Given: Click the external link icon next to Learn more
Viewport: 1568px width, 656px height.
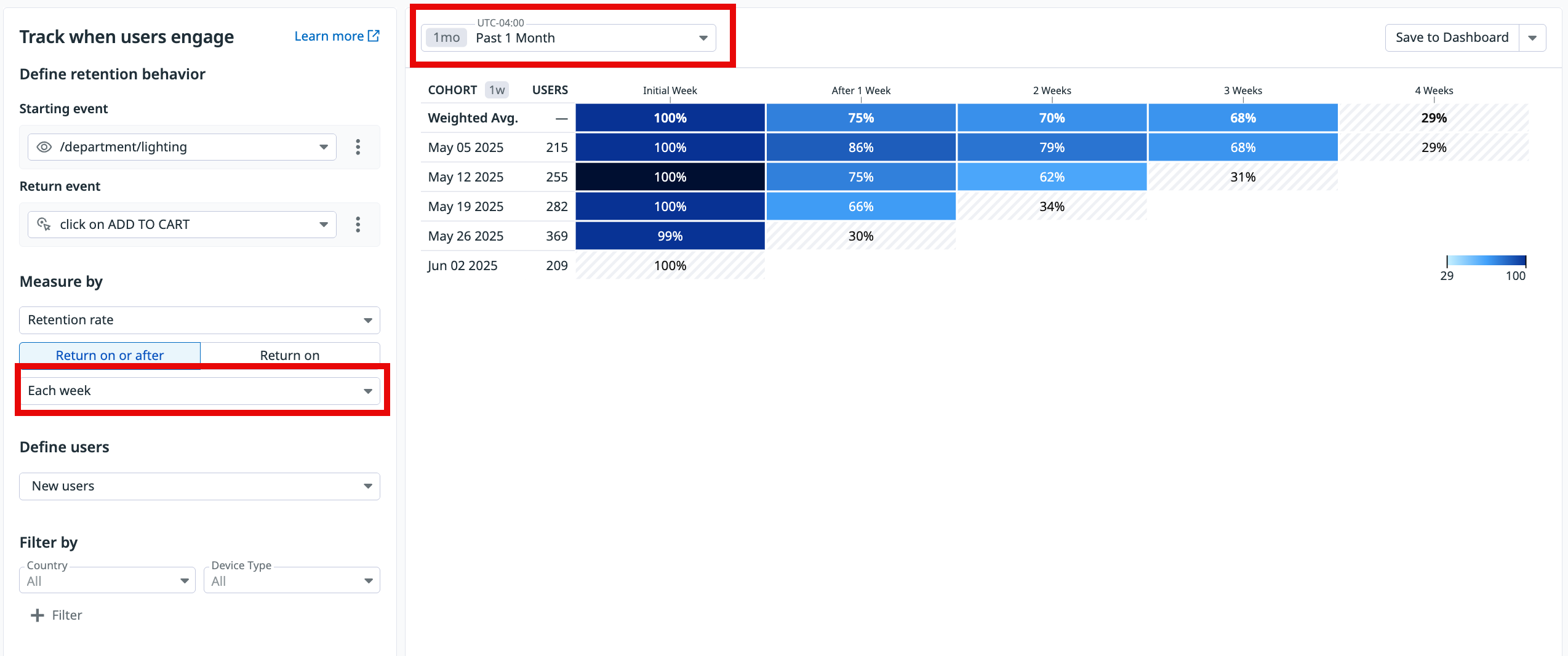Looking at the screenshot, I should click(x=374, y=36).
